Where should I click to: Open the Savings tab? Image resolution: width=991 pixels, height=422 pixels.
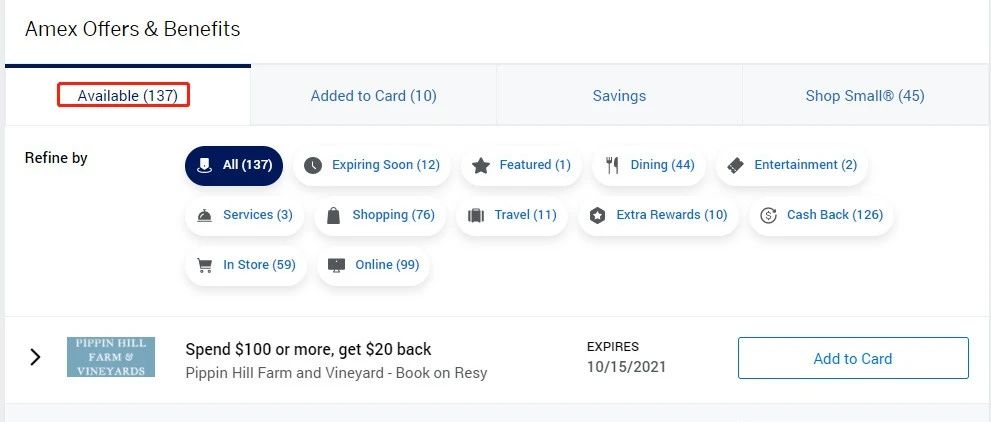click(619, 96)
